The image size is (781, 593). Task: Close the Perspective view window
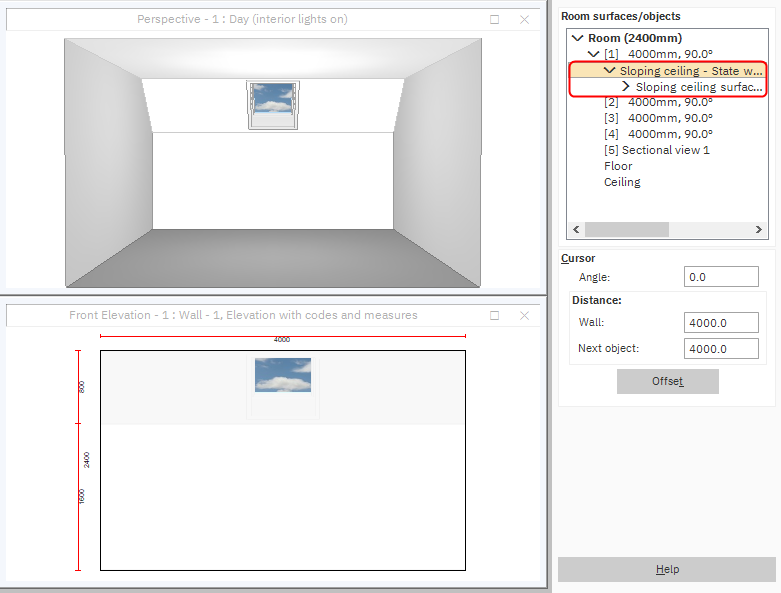(524, 19)
